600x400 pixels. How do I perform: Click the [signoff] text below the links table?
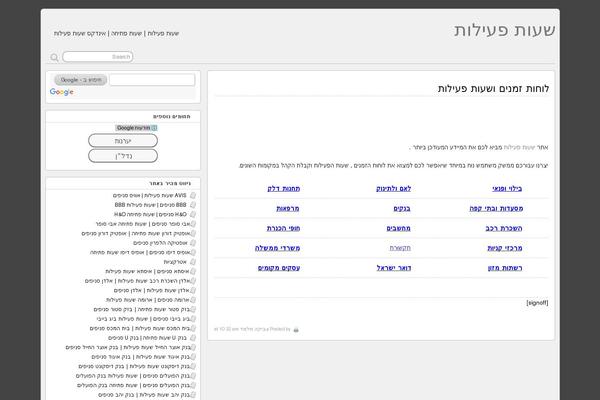[x=537, y=303]
